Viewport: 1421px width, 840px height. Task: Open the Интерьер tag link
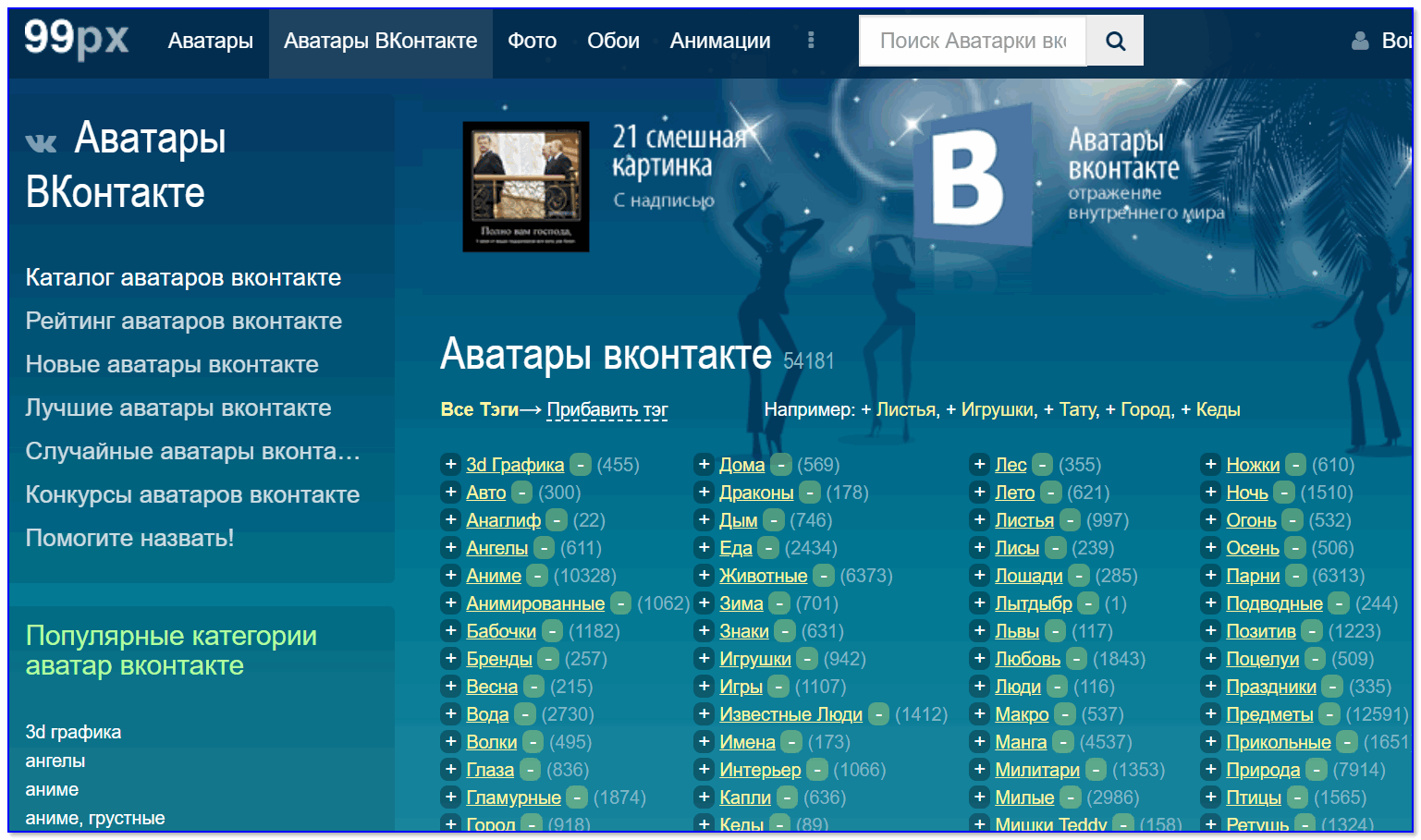coord(760,770)
